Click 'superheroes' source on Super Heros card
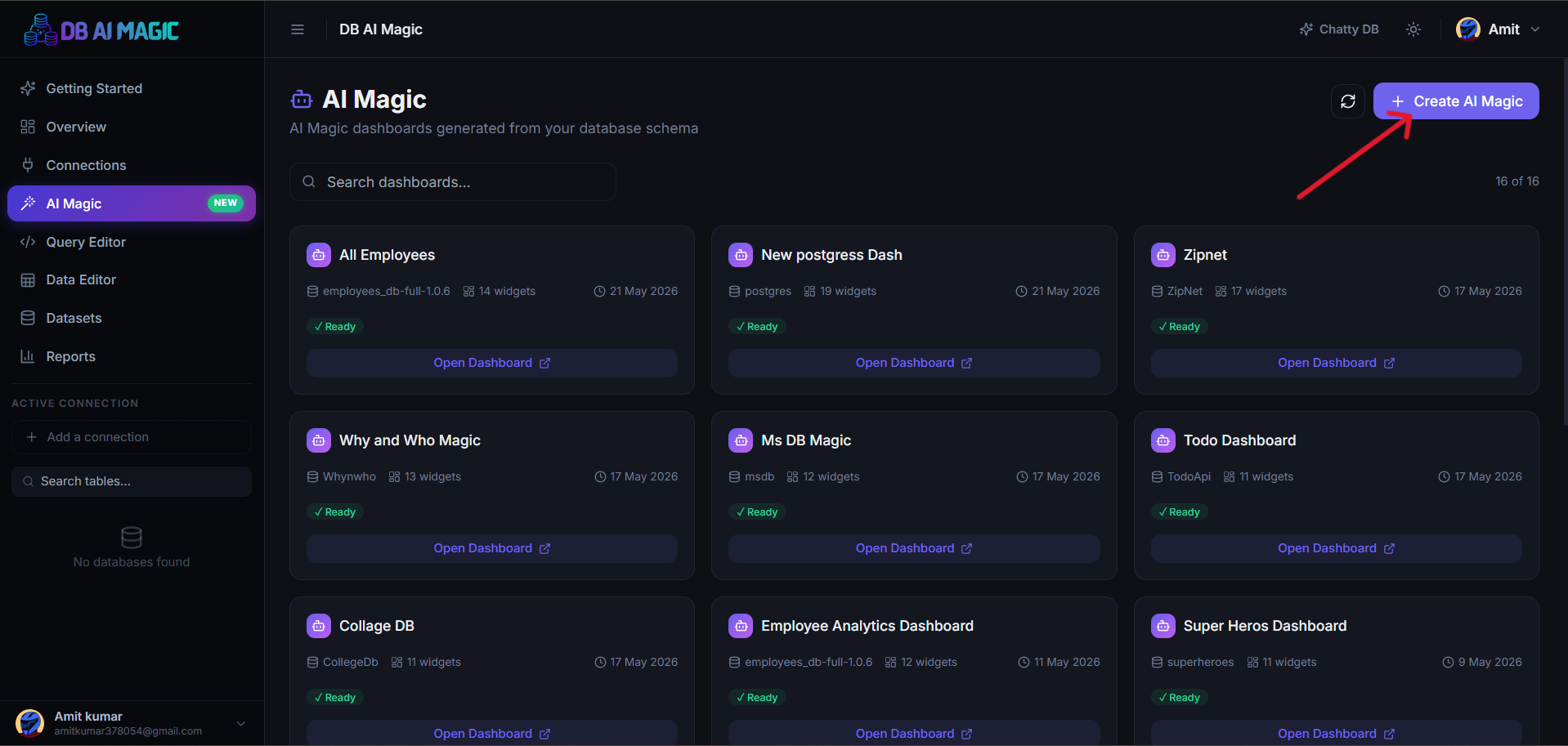The width and height of the screenshot is (1568, 746). point(1200,662)
